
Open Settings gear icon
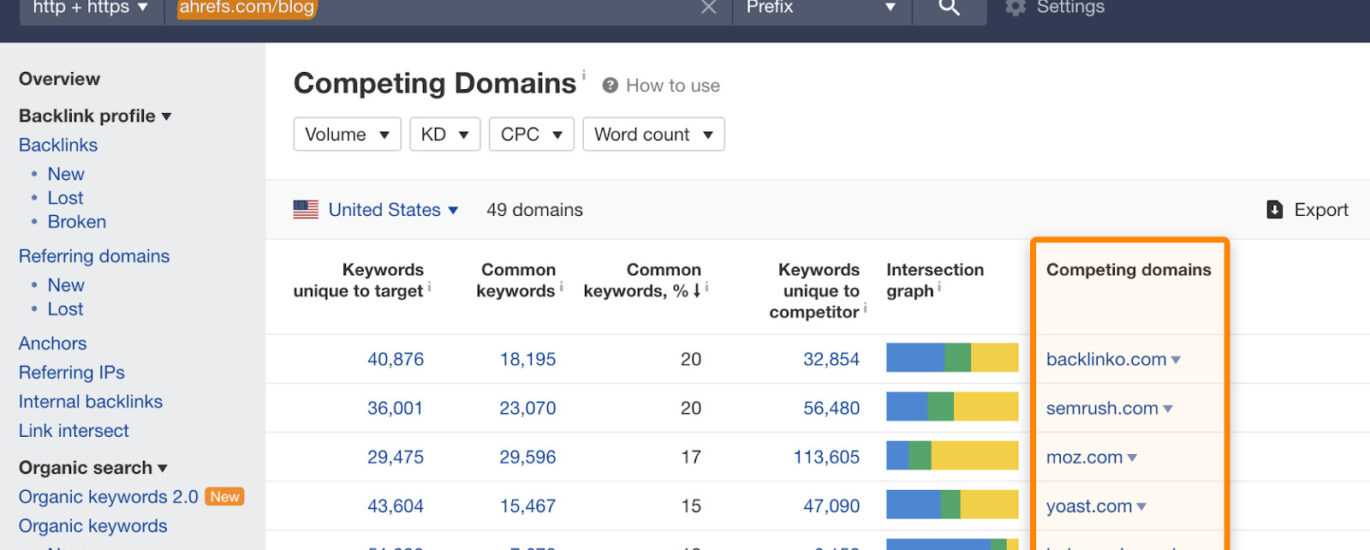click(1015, 7)
